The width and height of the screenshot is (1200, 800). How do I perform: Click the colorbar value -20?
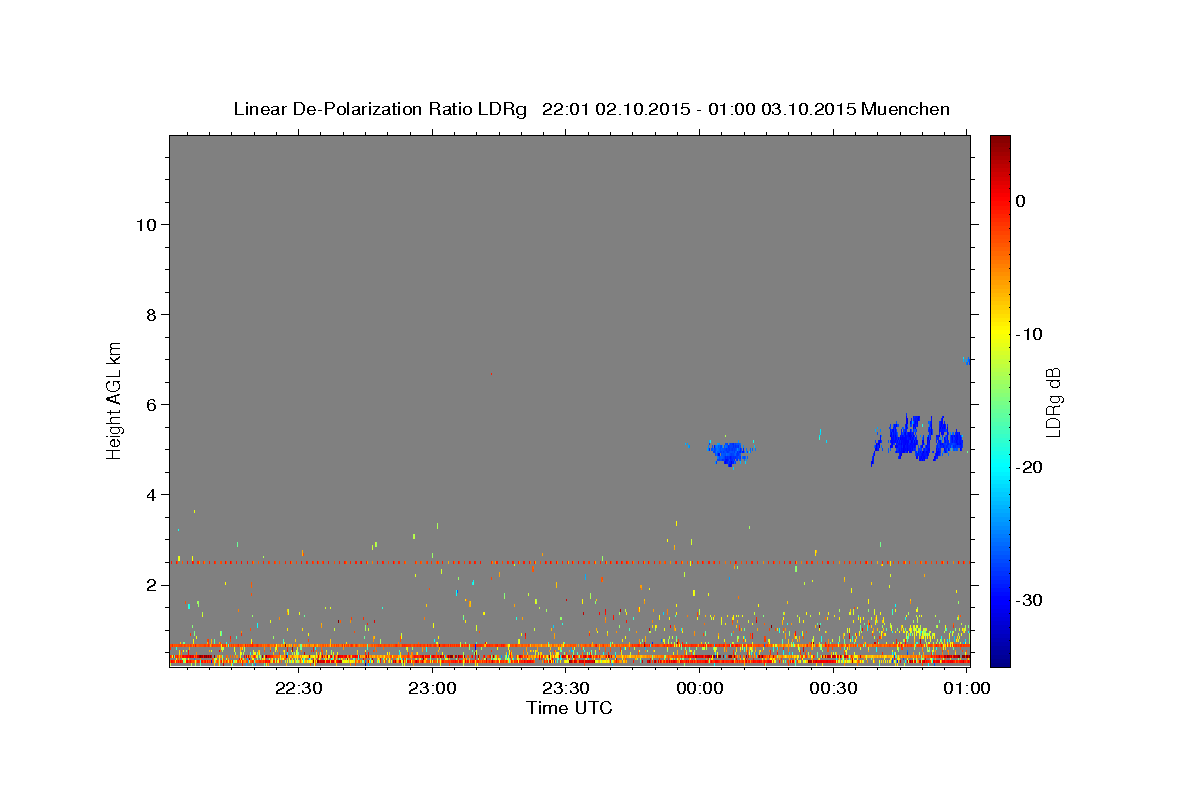(1030, 467)
